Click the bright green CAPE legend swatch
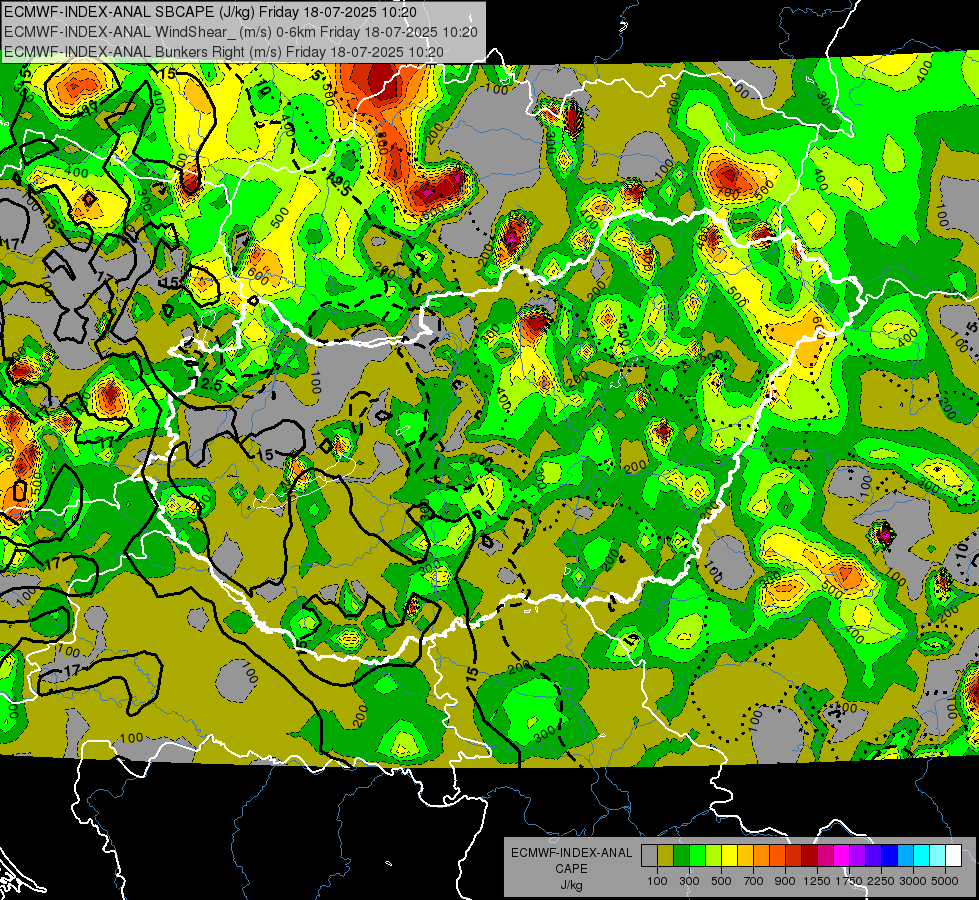The height and width of the screenshot is (900, 979). point(697,856)
